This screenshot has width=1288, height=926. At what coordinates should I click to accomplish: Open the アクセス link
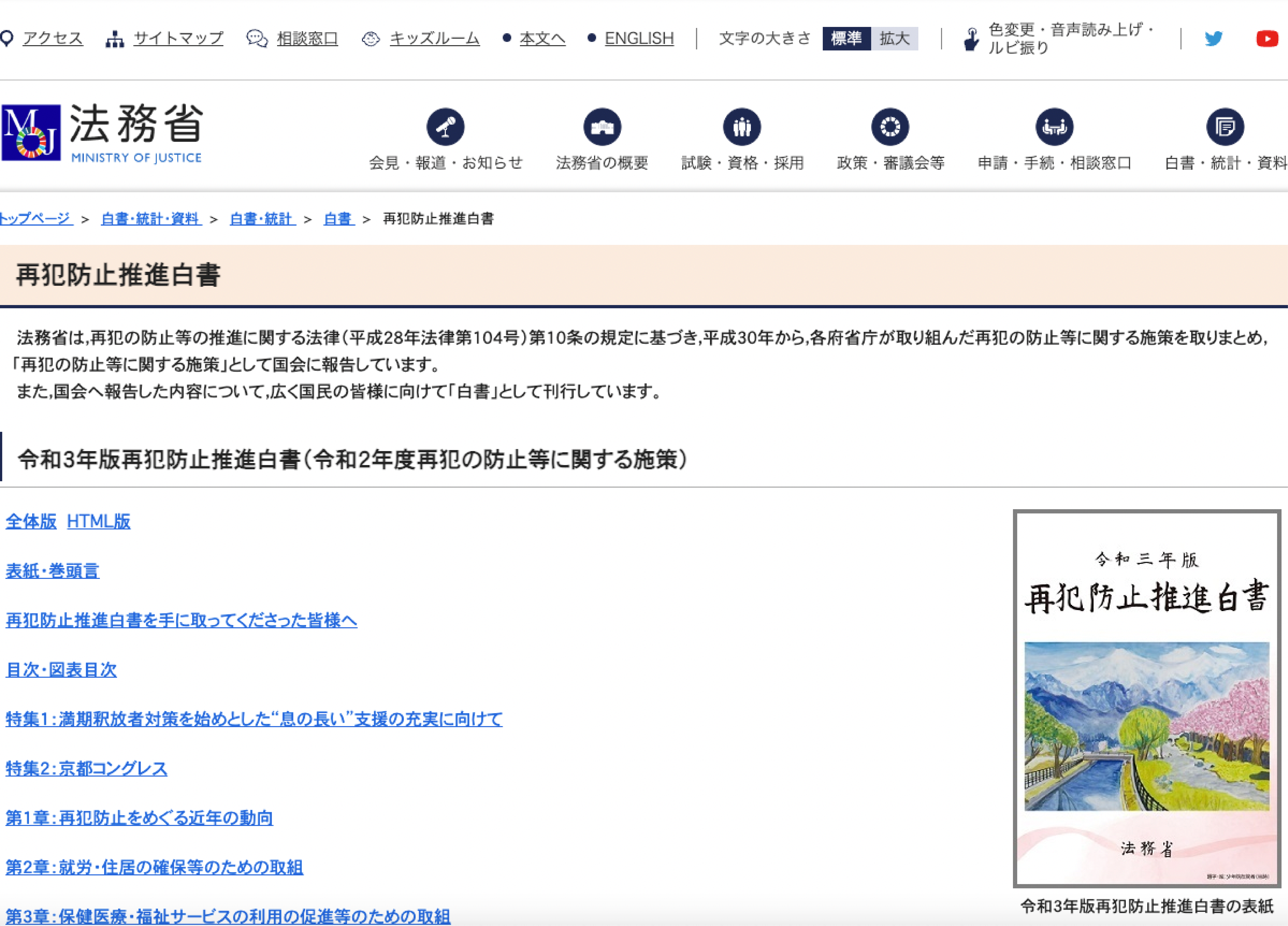coord(53,39)
